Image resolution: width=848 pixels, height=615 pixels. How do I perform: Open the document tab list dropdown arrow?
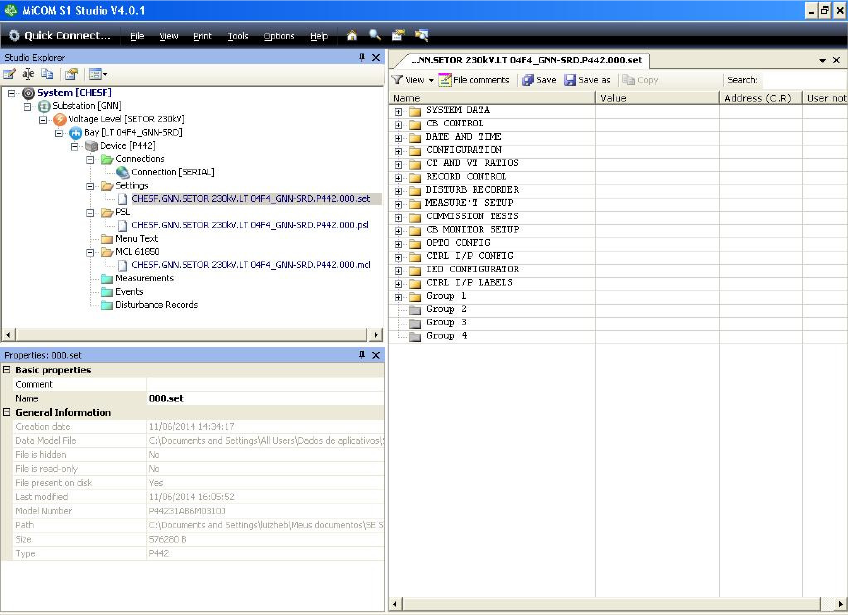tap(822, 60)
